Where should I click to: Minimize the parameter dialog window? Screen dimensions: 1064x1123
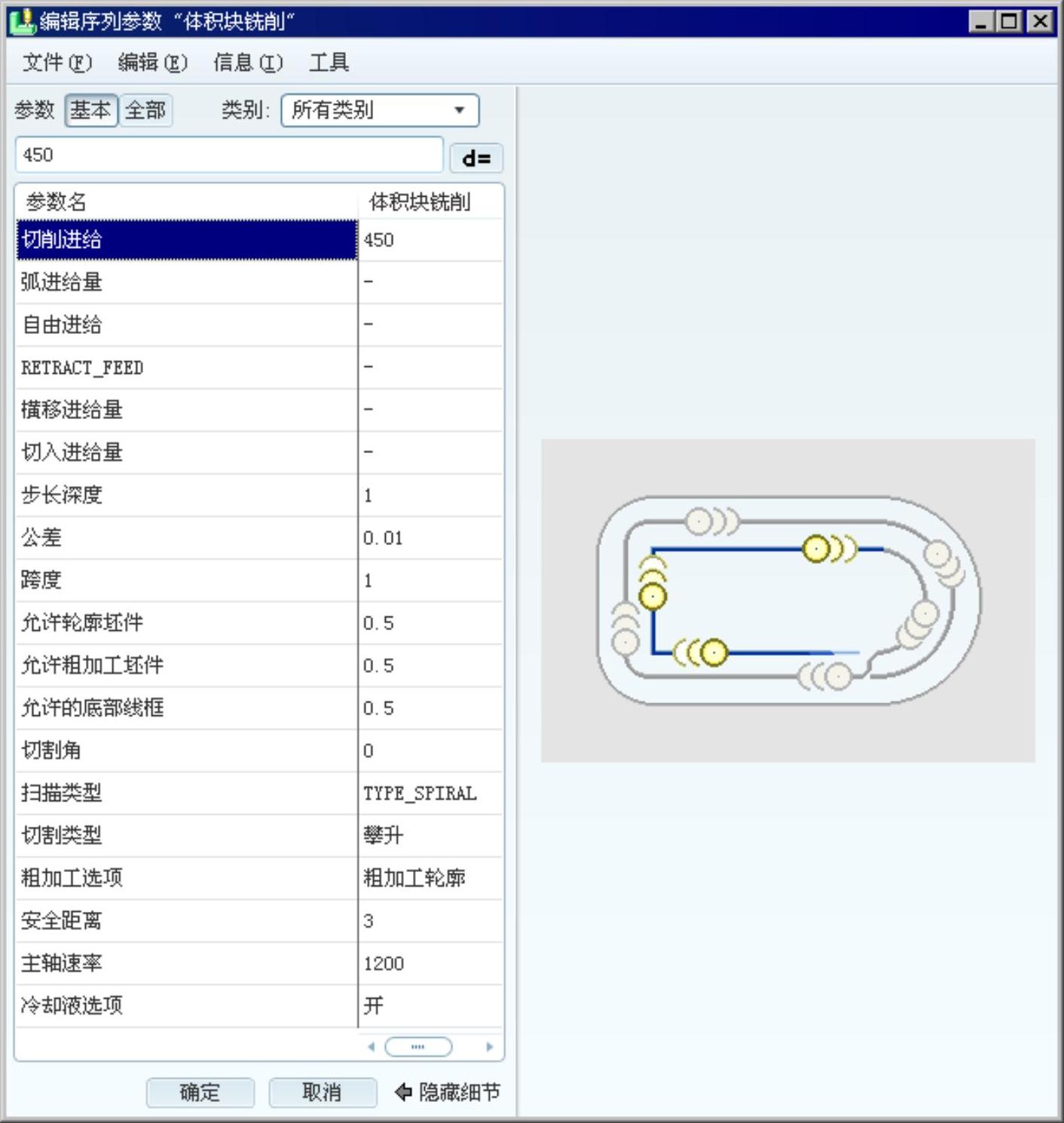pyautogui.click(x=980, y=21)
